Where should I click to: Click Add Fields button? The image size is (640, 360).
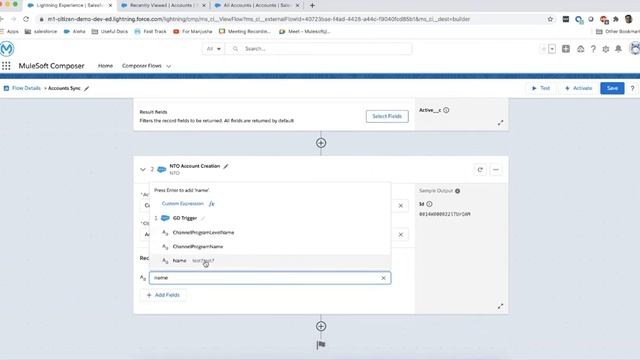(163, 295)
